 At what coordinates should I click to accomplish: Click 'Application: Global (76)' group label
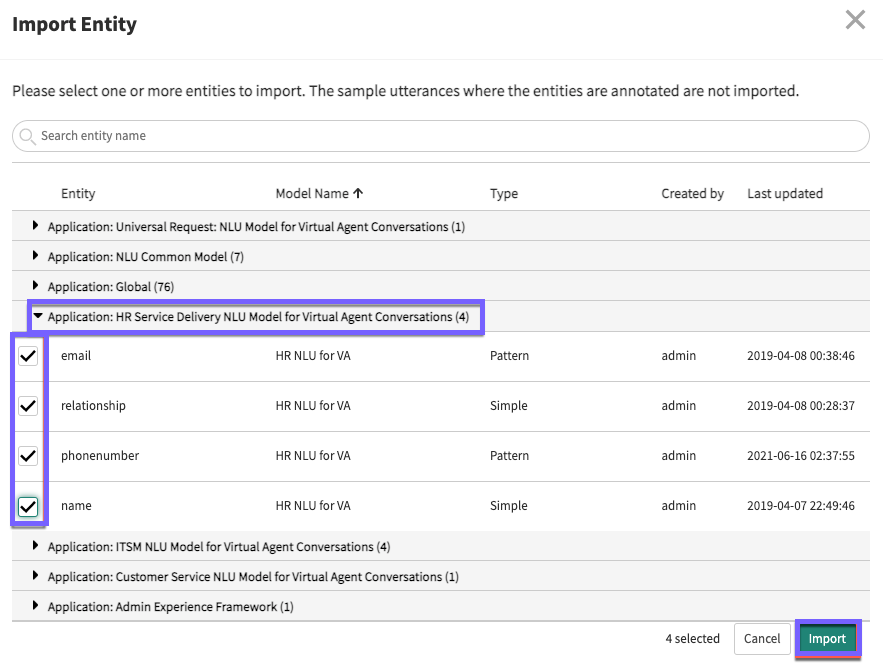click(x=111, y=287)
